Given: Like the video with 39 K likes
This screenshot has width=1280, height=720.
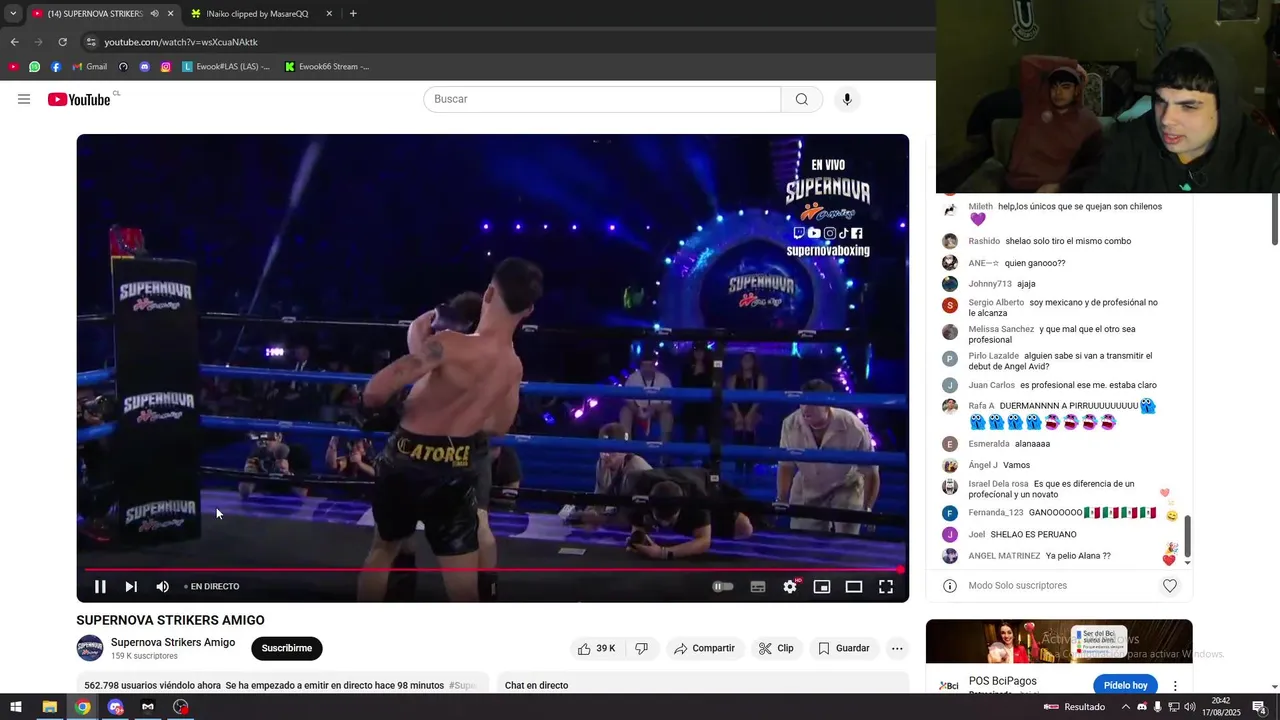Looking at the screenshot, I should pyautogui.click(x=596, y=648).
